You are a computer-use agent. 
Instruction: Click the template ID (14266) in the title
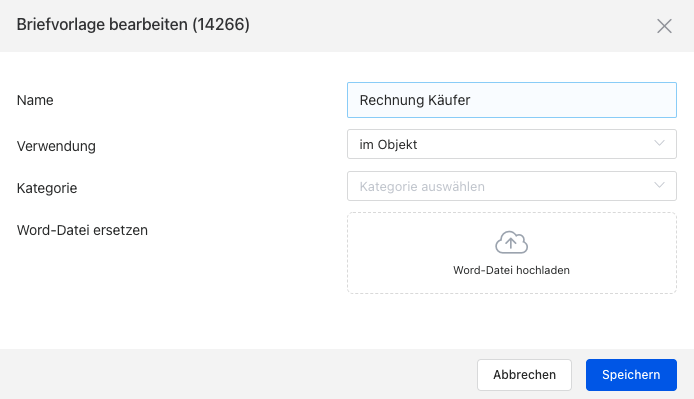coord(221,24)
